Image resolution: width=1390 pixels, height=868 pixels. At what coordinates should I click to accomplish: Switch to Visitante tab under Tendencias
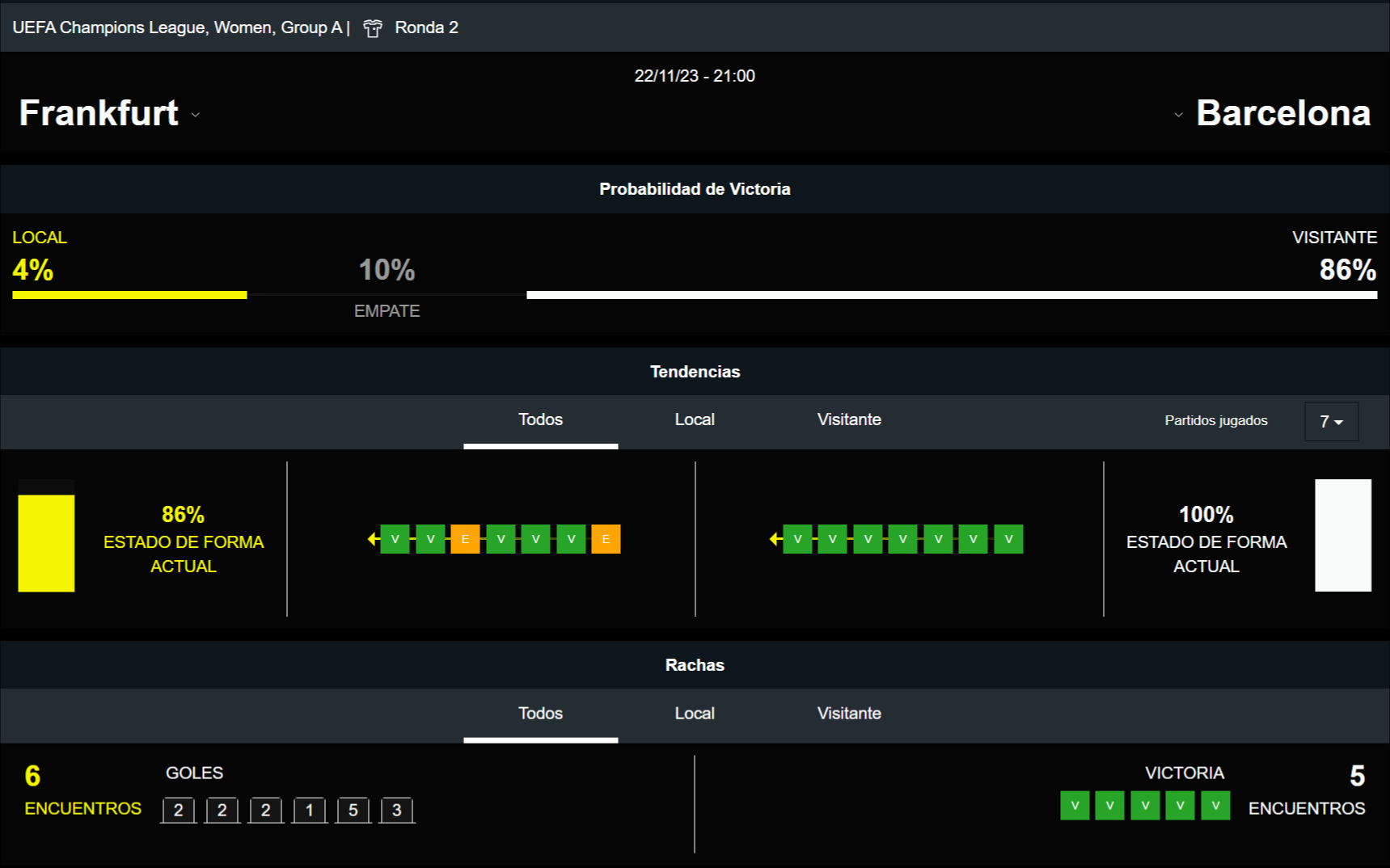[849, 419]
